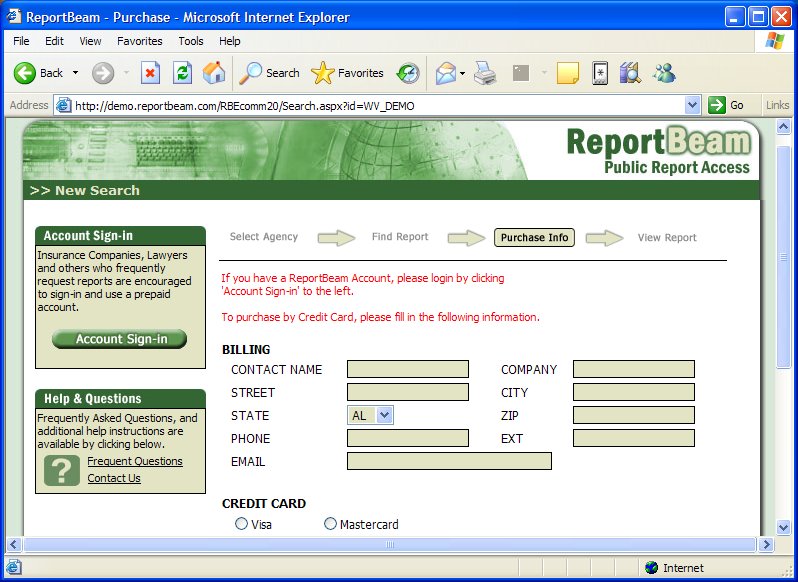Open the Contact Us link
798x582 pixels.
114,478
